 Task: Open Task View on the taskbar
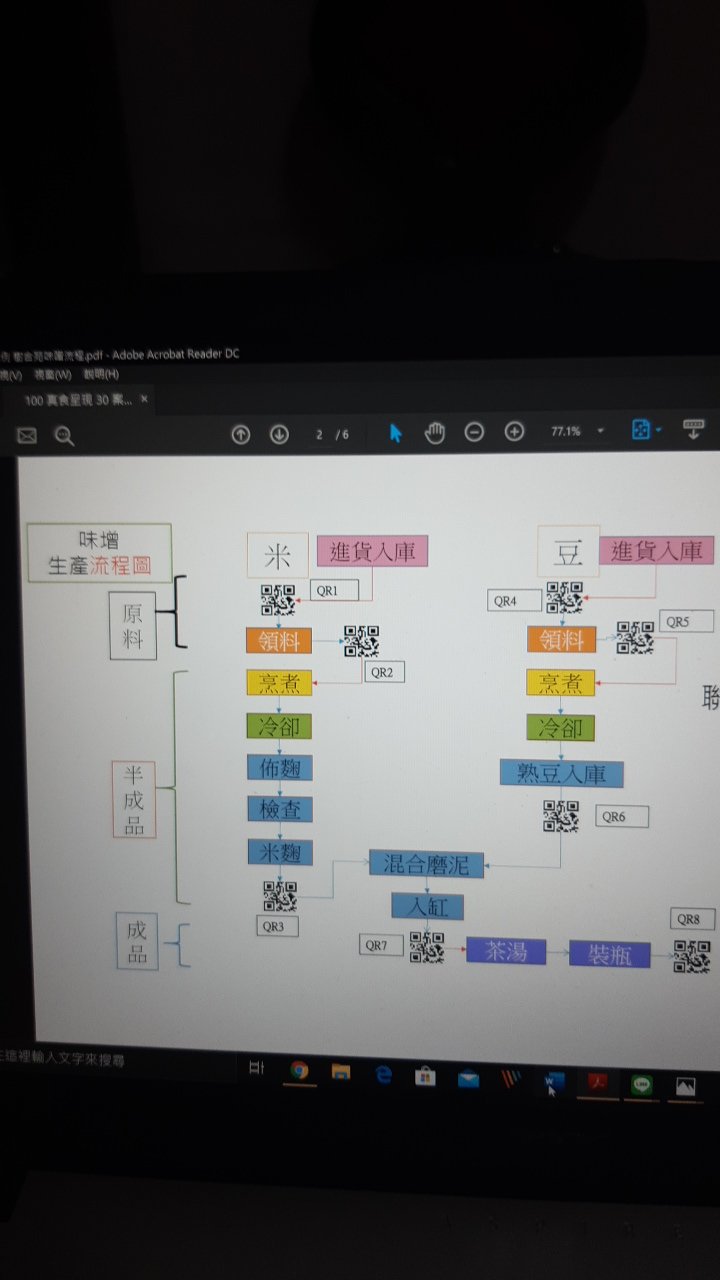[256, 1069]
